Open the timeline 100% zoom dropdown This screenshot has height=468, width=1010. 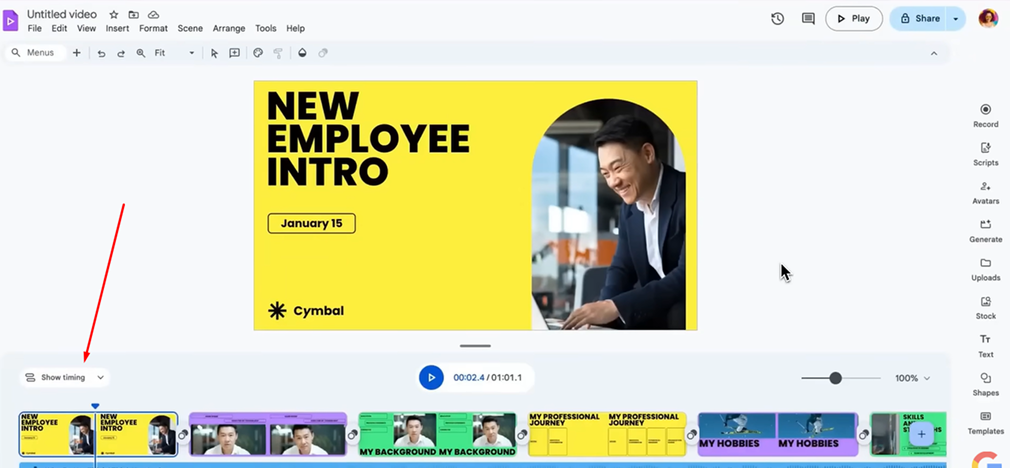(912, 378)
